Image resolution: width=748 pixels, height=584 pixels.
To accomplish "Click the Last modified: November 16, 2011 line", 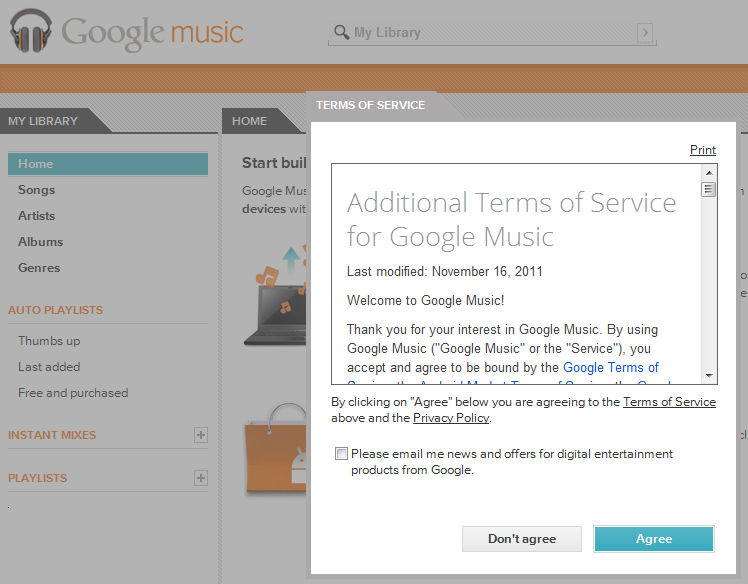I will pos(445,271).
